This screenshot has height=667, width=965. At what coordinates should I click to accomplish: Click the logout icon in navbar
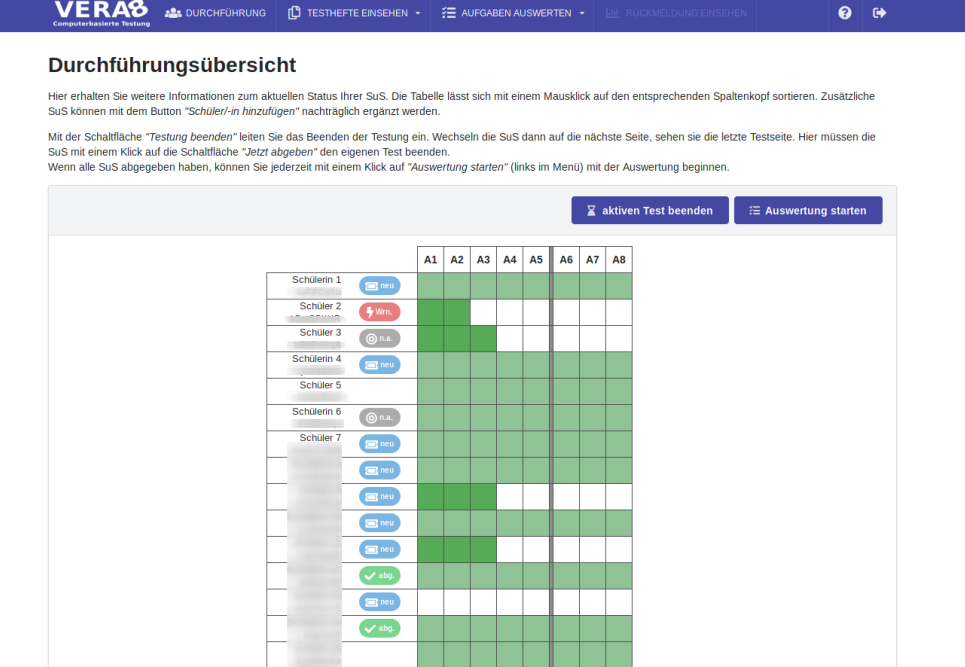point(879,13)
